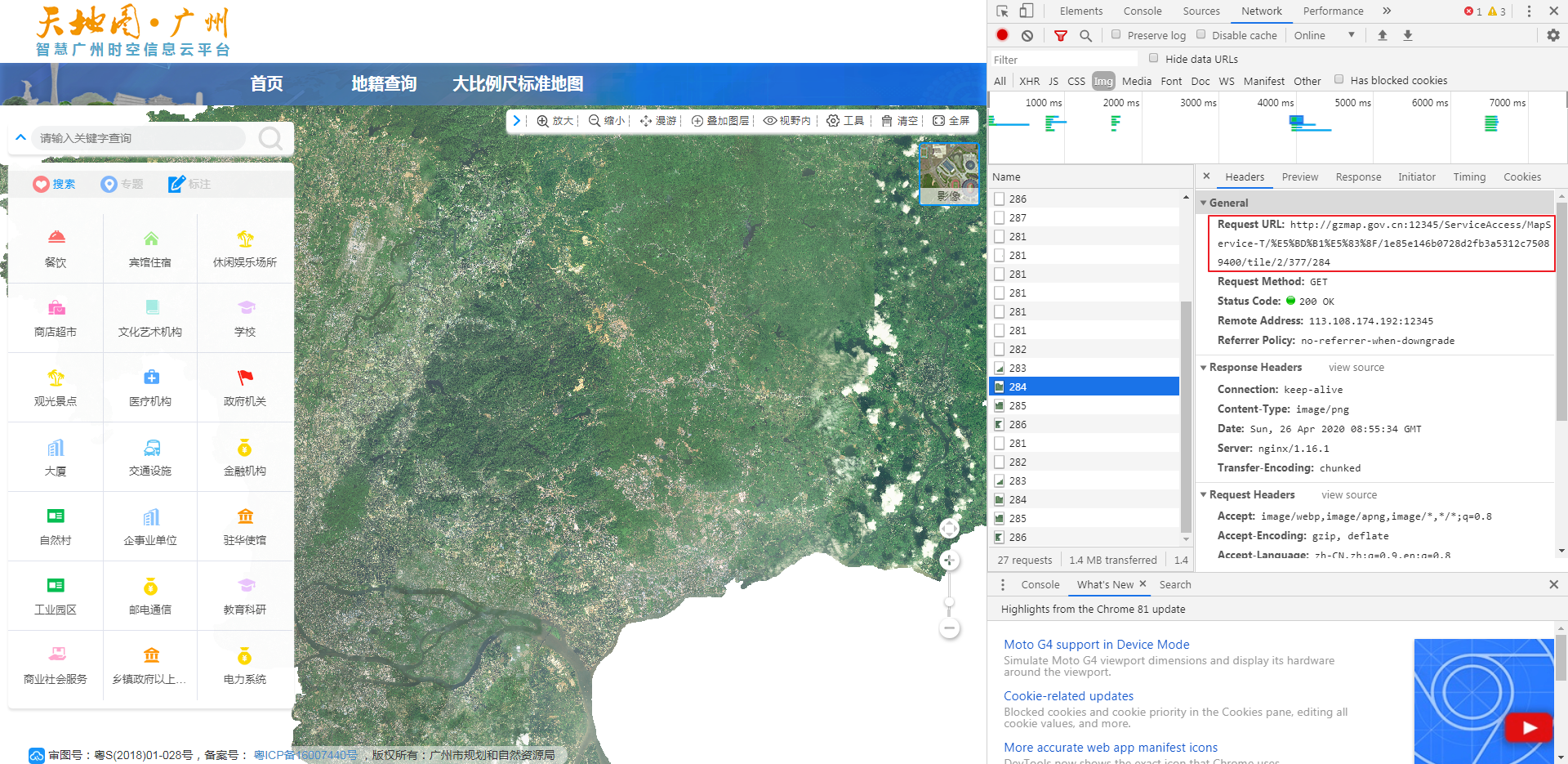Select the 金融机构 category icon

(x=244, y=447)
